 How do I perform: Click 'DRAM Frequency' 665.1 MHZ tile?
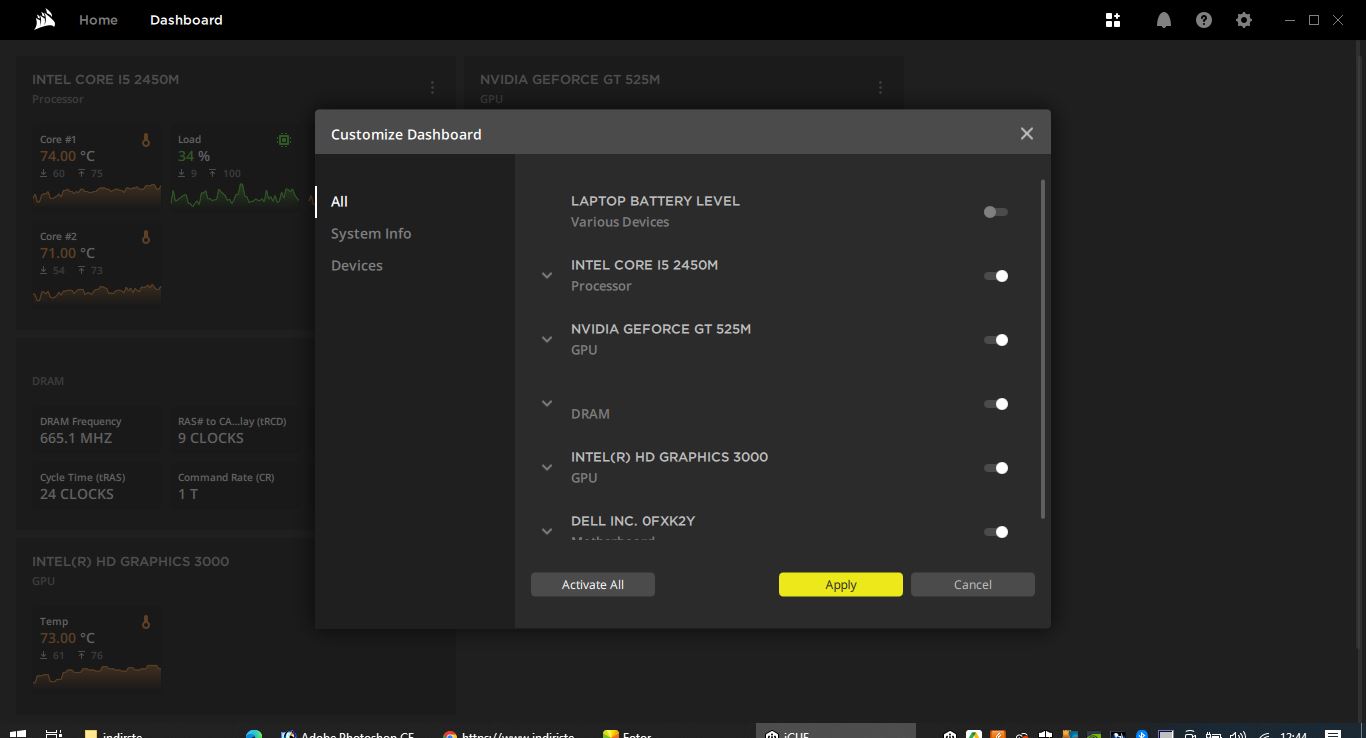(x=95, y=430)
